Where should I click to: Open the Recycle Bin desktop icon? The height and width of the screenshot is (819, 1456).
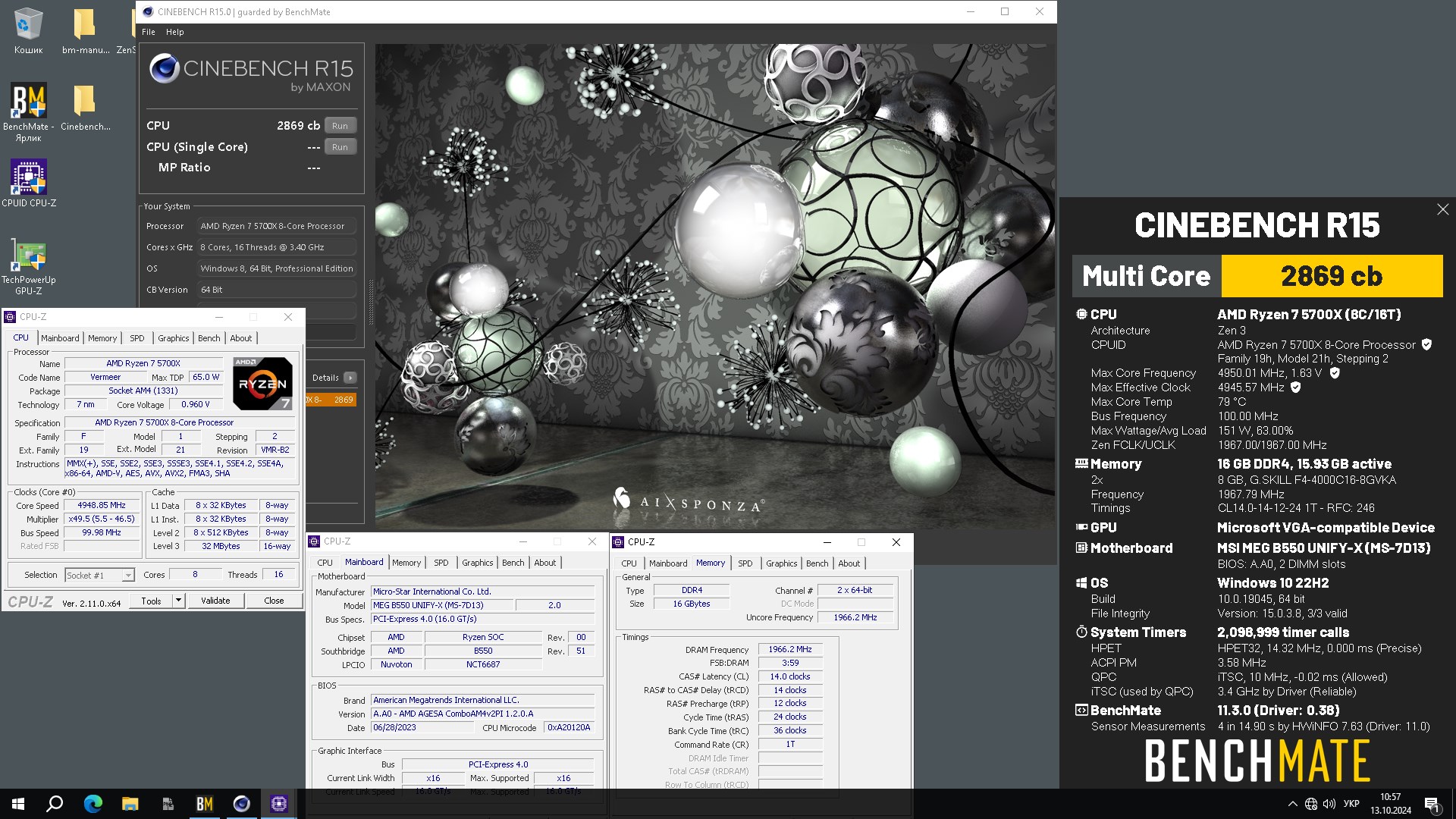[x=28, y=30]
